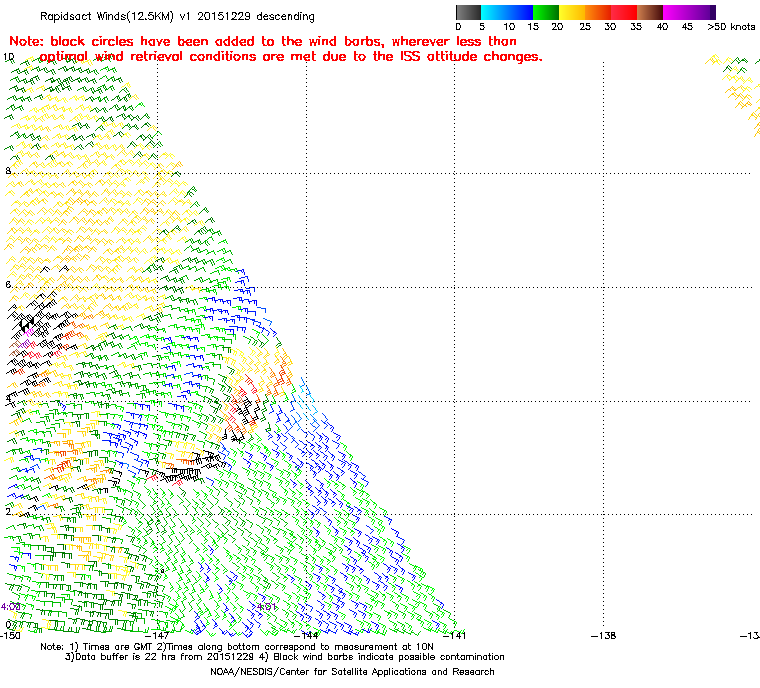Click the longitude label "-138"
760x688 pixels.
603,635
